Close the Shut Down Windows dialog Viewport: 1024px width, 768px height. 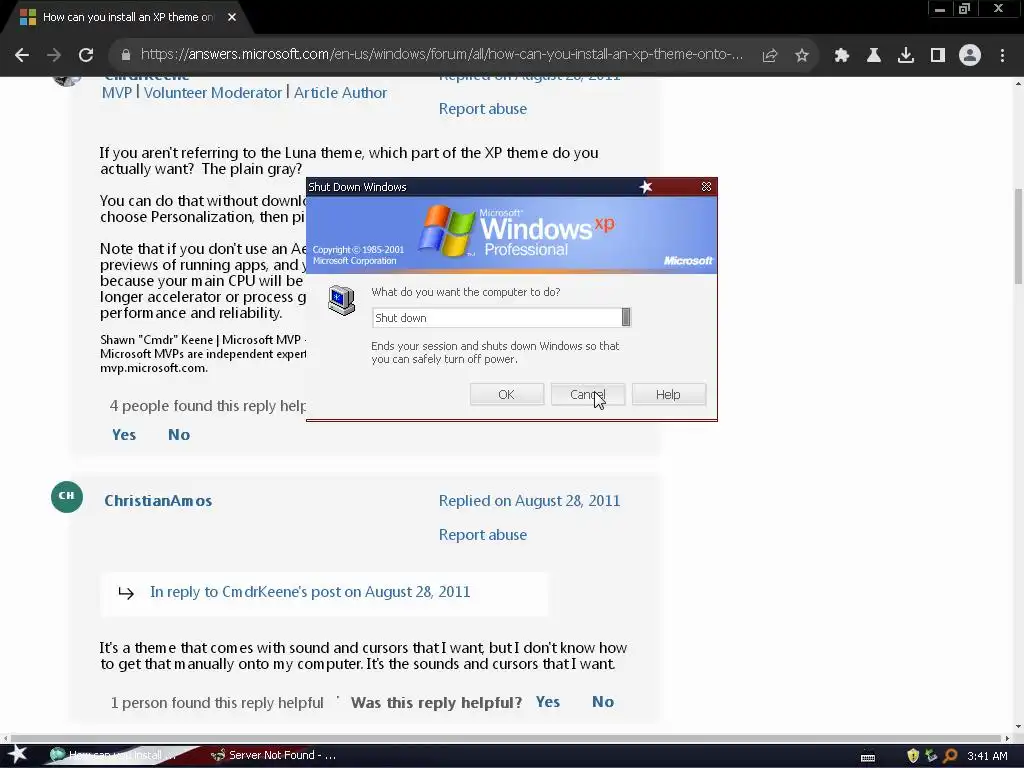(x=706, y=187)
